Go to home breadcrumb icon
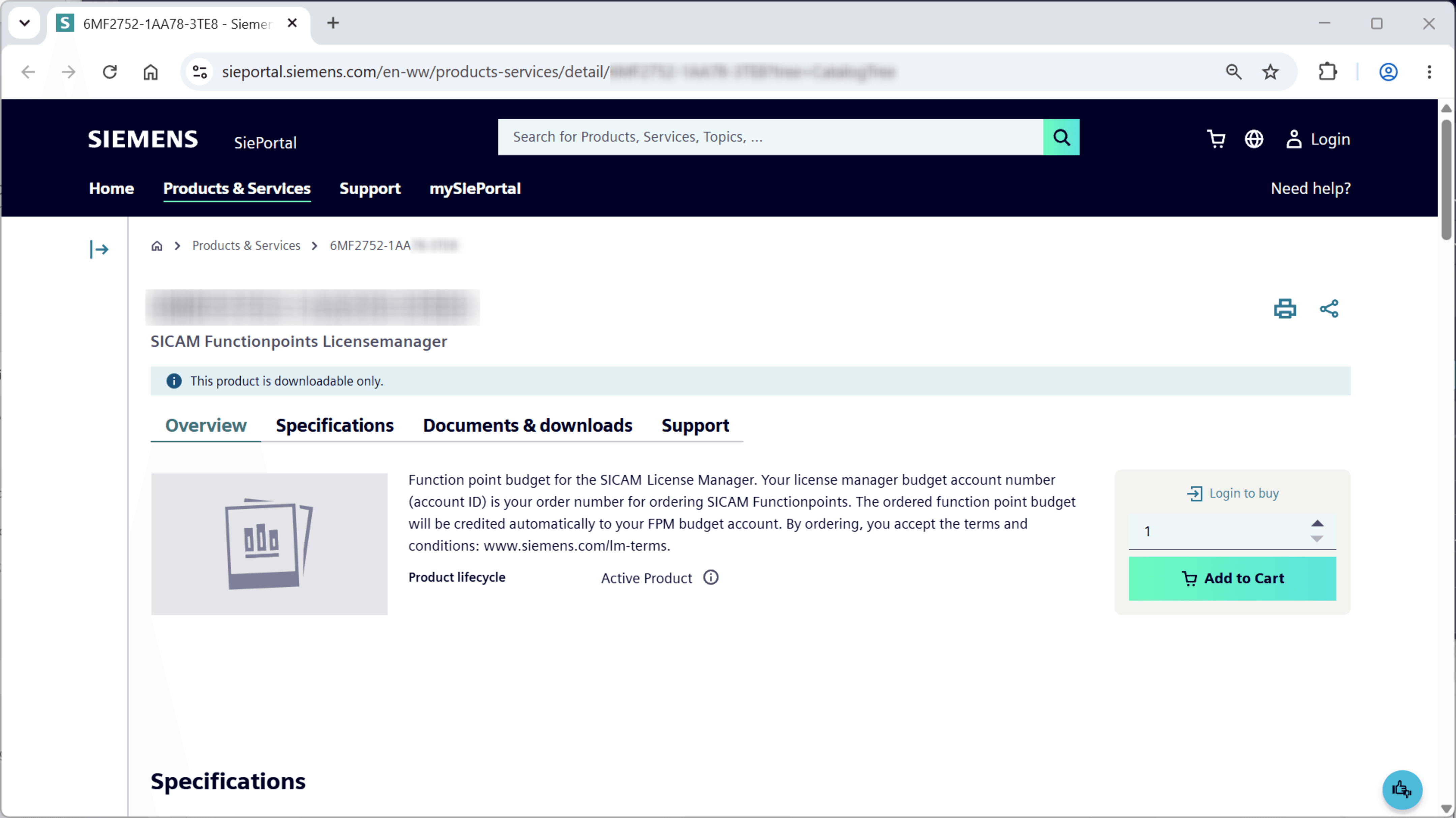 coord(157,246)
